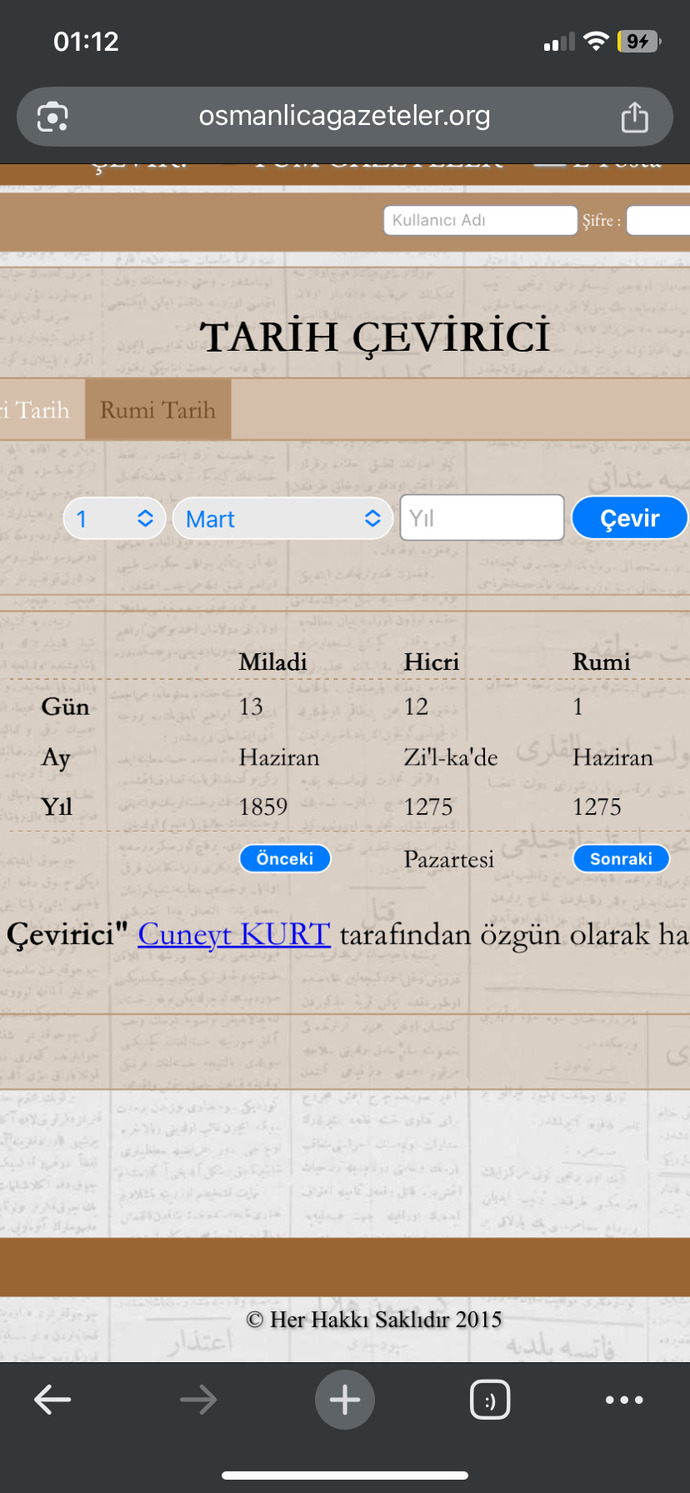690x1493 pixels.
Task: Click the Ay row label
Action: click(56, 757)
